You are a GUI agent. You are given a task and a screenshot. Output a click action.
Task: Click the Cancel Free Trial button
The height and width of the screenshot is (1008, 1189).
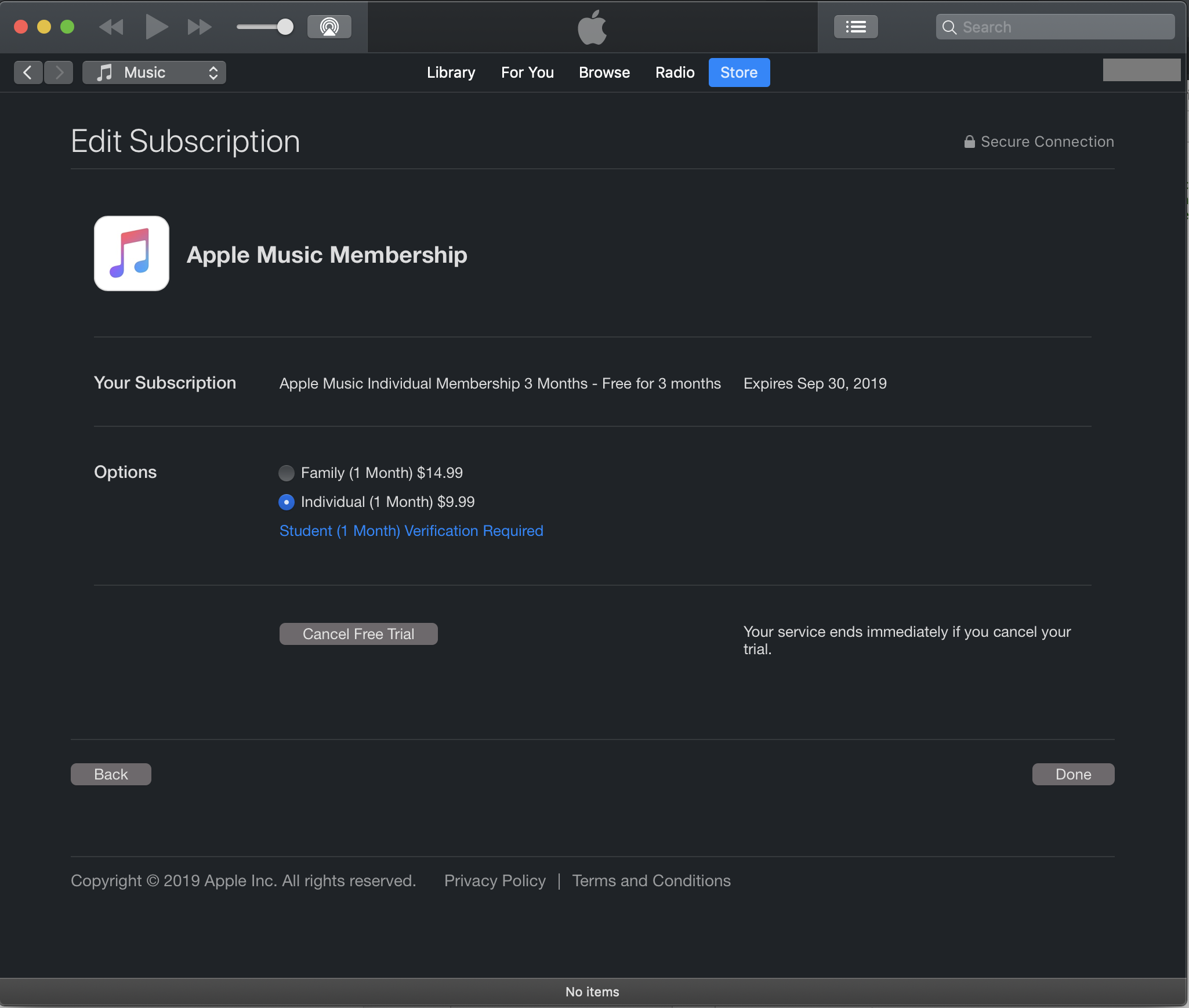pos(358,634)
